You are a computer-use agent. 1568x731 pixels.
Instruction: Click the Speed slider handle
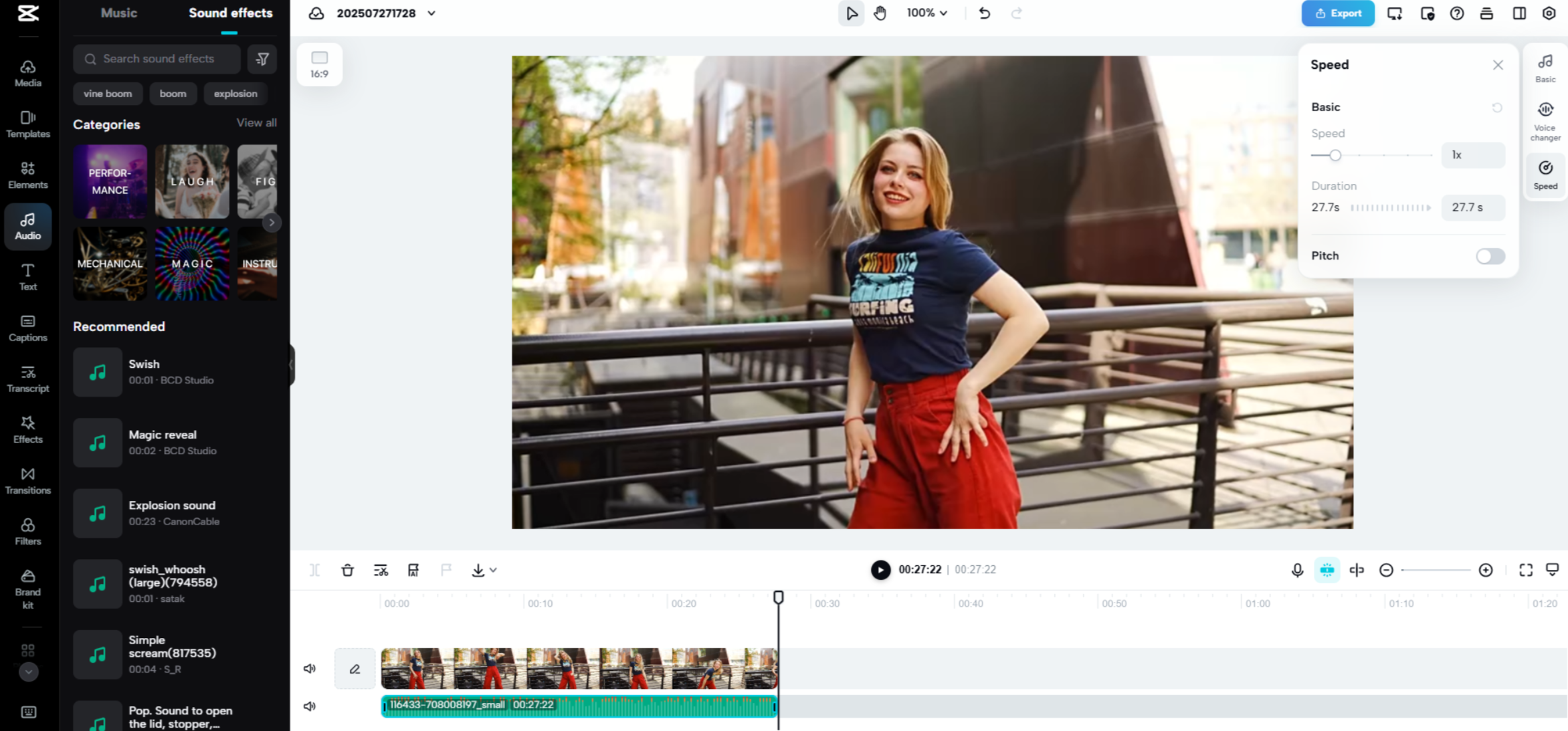1335,155
